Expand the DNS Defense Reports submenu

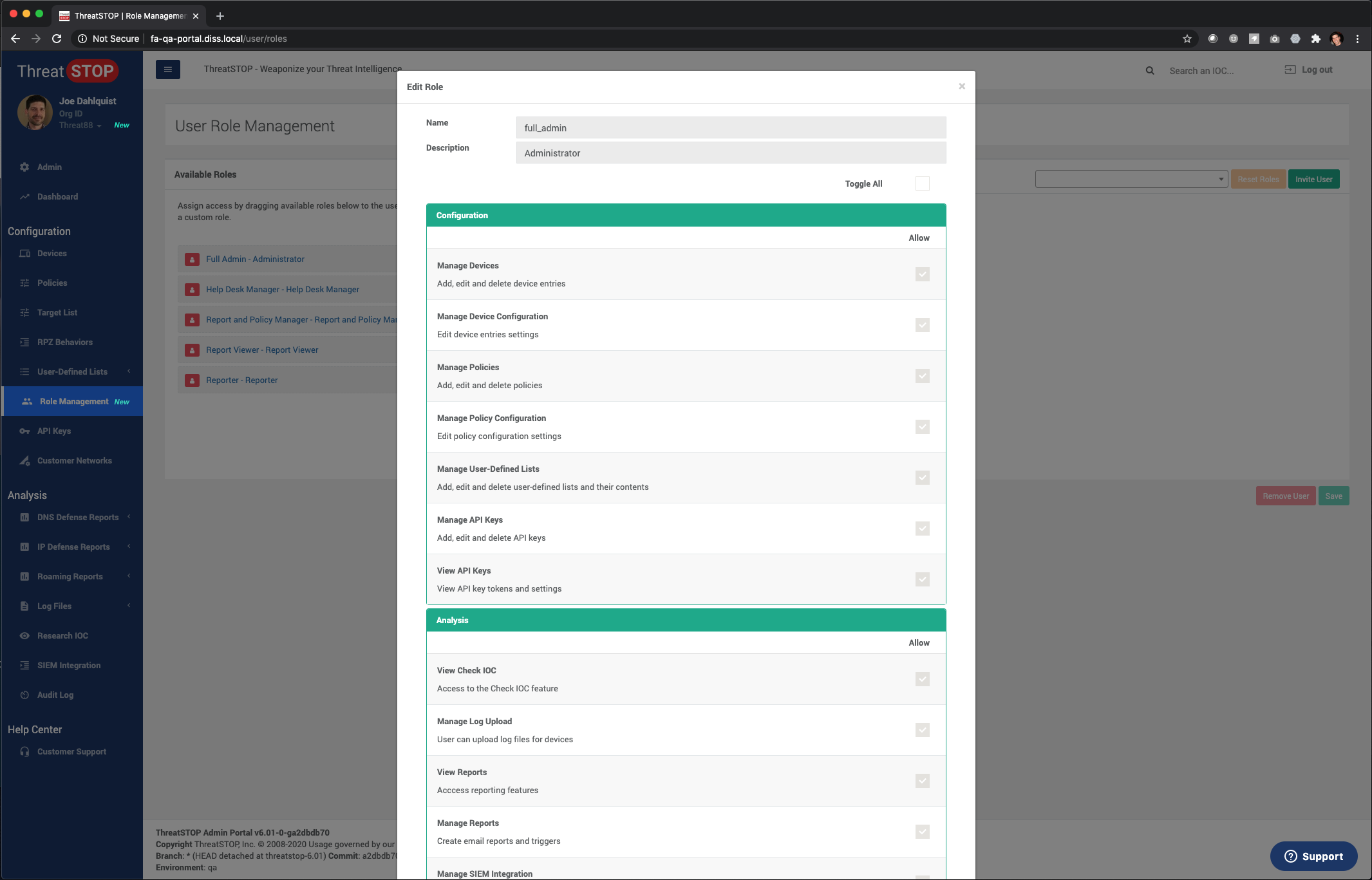[x=77, y=517]
